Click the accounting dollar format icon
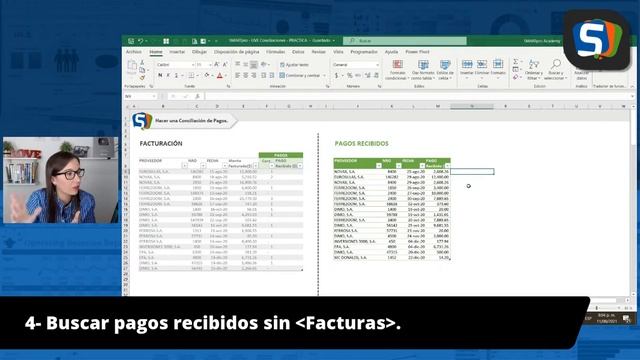This screenshot has width=640, height=360. (x=336, y=76)
